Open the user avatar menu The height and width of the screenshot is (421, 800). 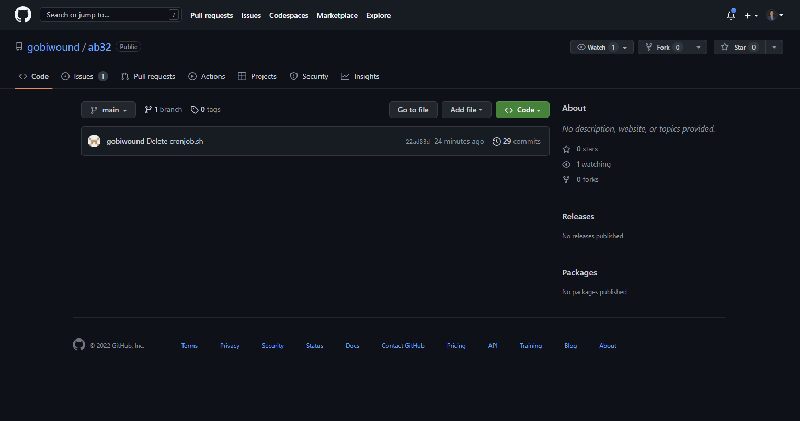(x=775, y=15)
